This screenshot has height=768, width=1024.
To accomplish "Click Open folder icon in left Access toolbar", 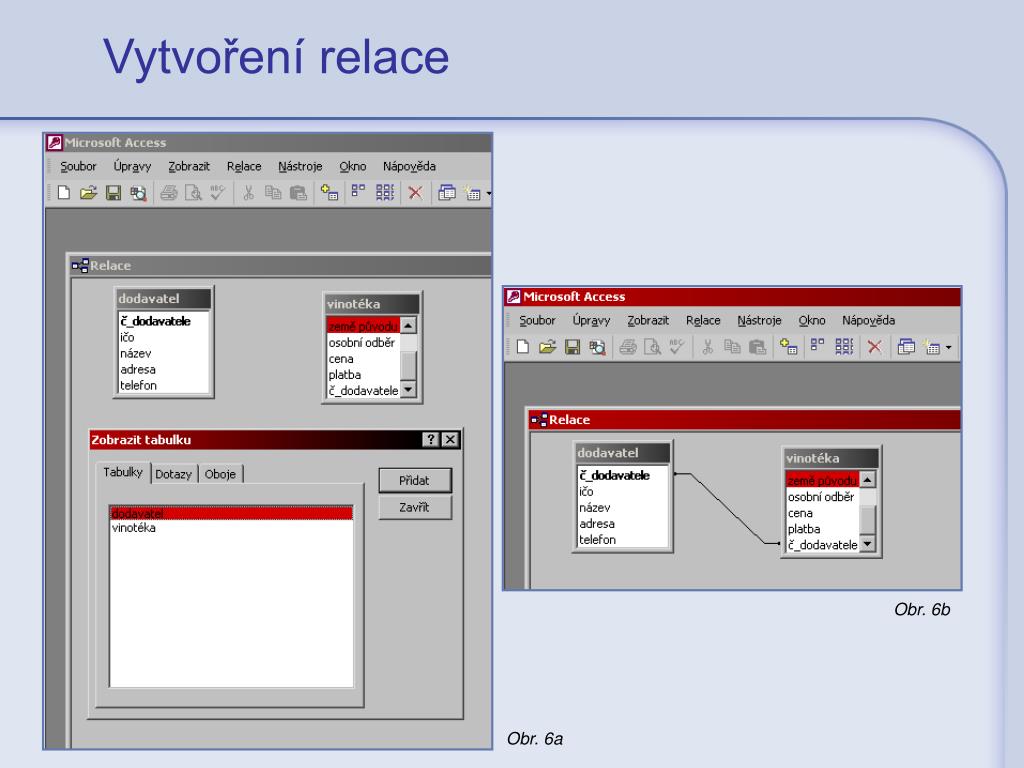I will coord(88,193).
